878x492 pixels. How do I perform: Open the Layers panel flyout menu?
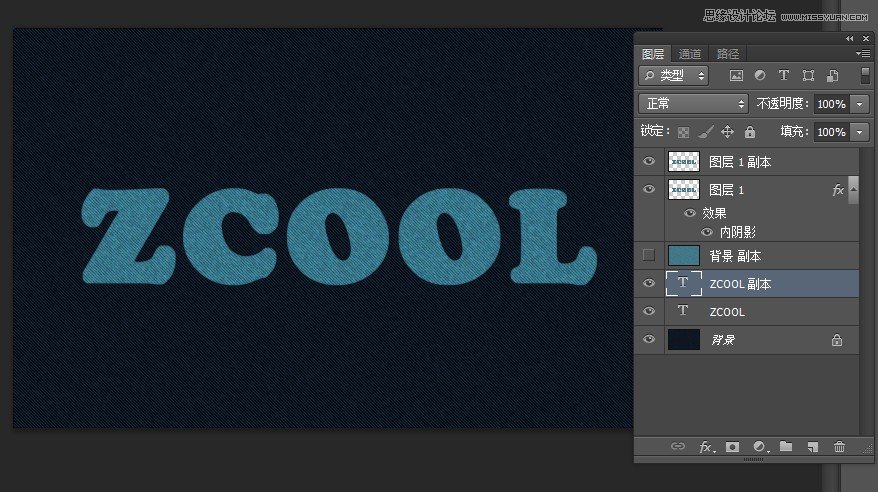click(863, 54)
